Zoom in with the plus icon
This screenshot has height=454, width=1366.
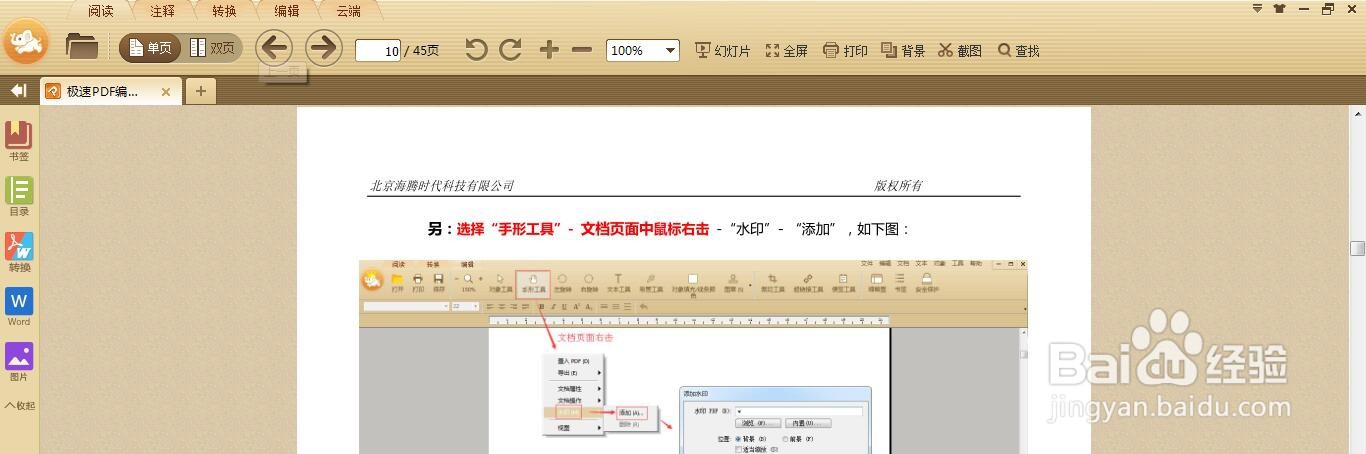pyautogui.click(x=549, y=49)
